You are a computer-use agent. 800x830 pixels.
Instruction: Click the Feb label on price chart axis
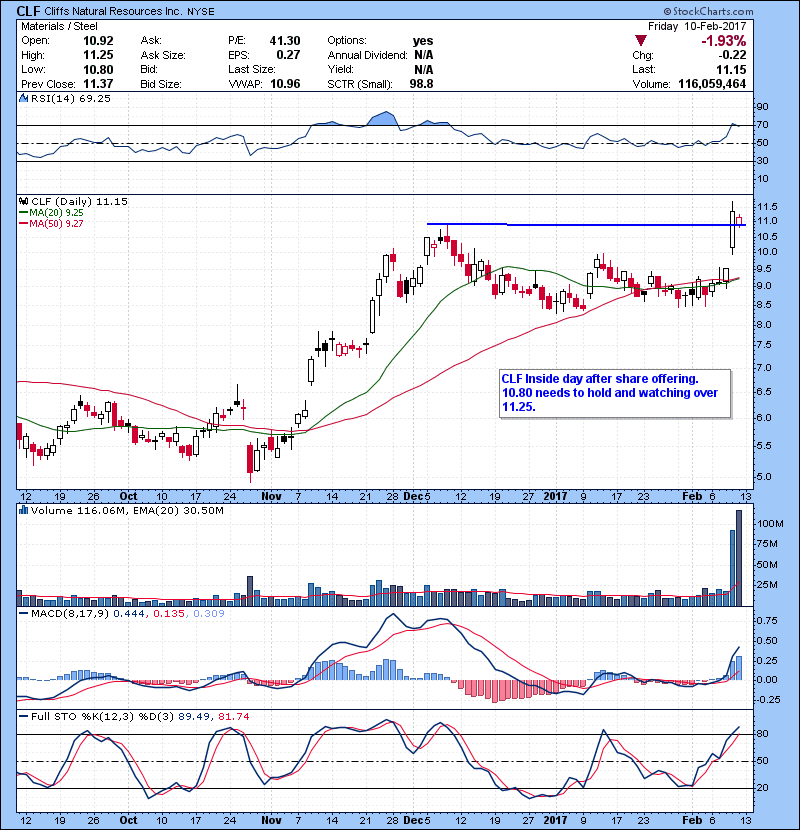692,497
